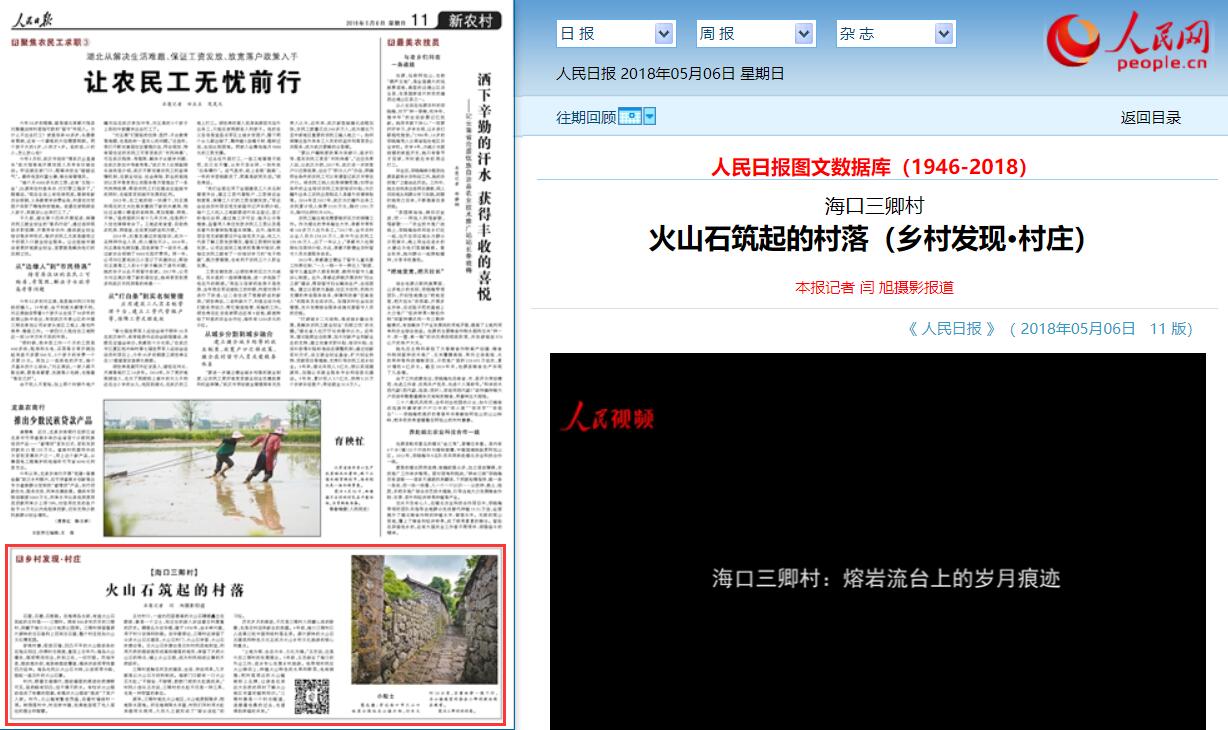Expand the small arrow next to the calendar icon
1228x730 pixels.
point(649,117)
